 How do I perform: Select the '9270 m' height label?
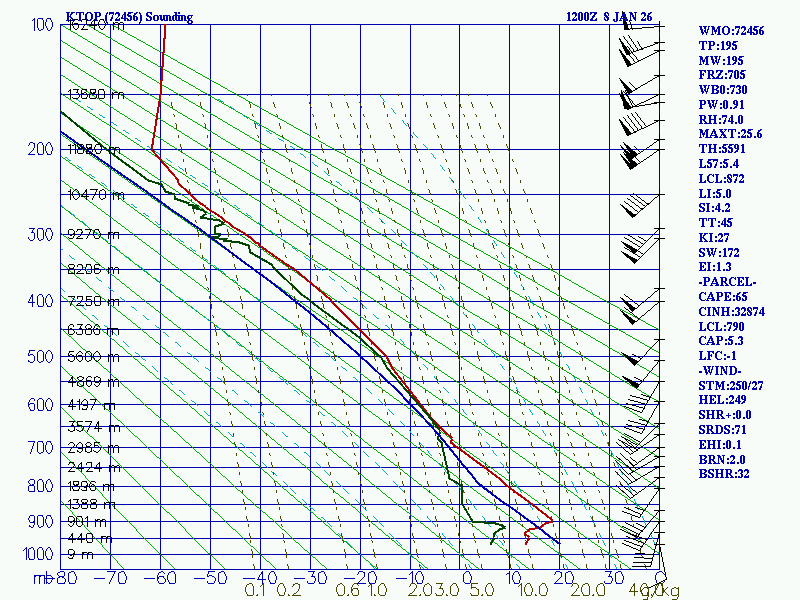tap(93, 235)
